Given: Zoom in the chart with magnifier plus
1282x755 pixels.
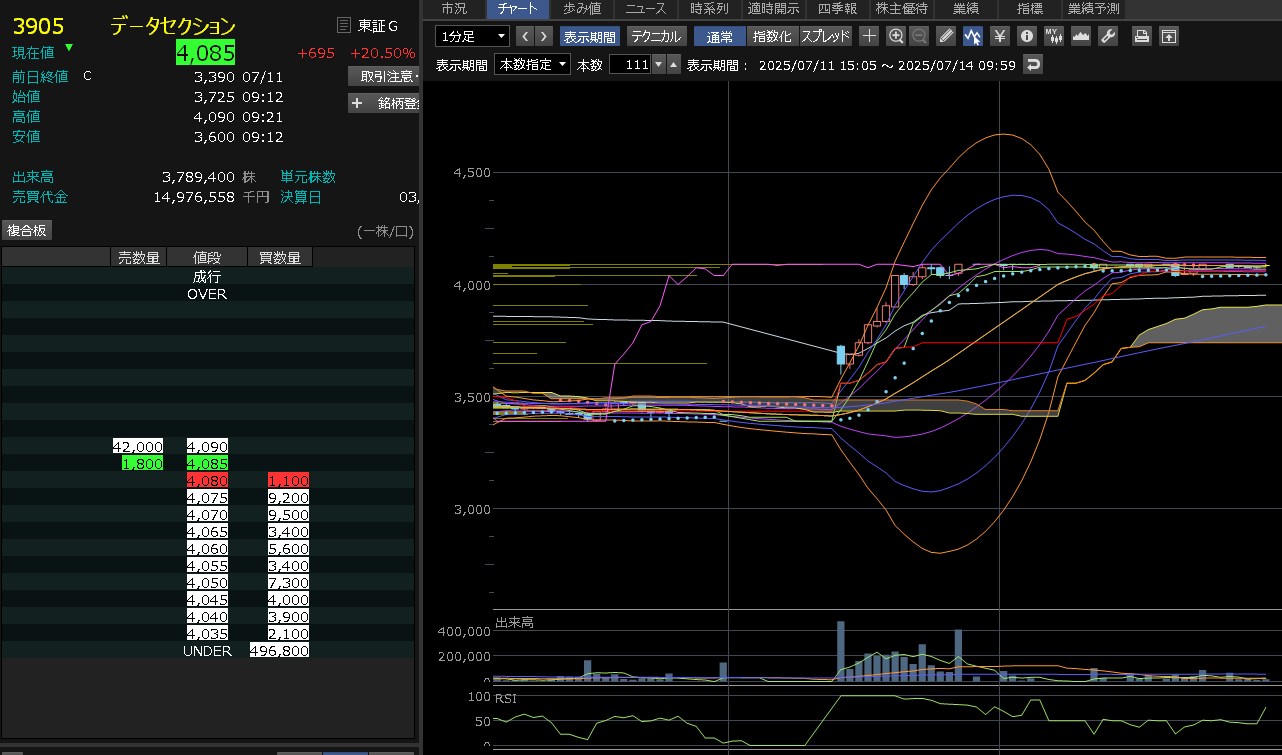Looking at the screenshot, I should point(896,36).
